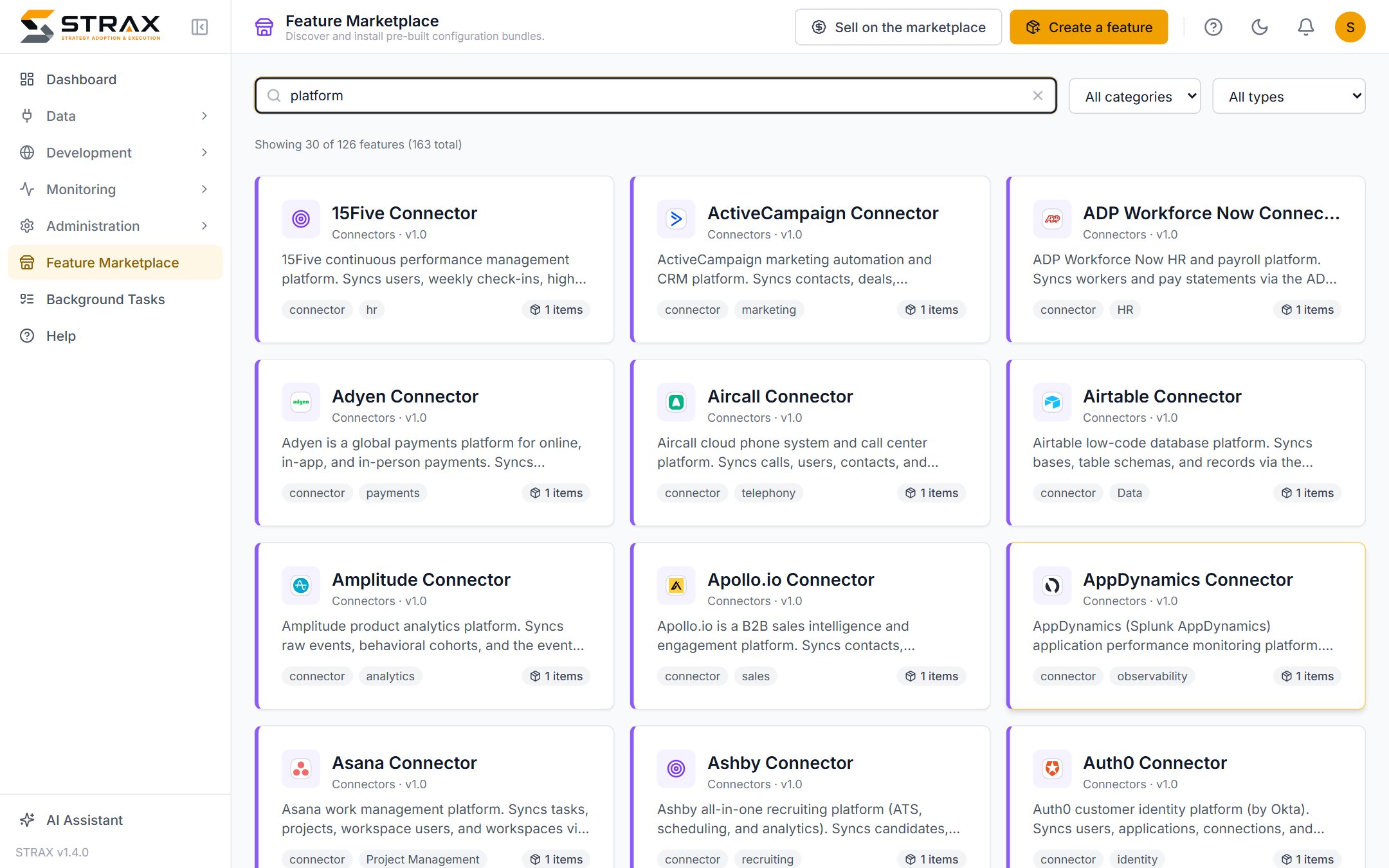Open Background Tasks in sidebar

(x=115, y=299)
